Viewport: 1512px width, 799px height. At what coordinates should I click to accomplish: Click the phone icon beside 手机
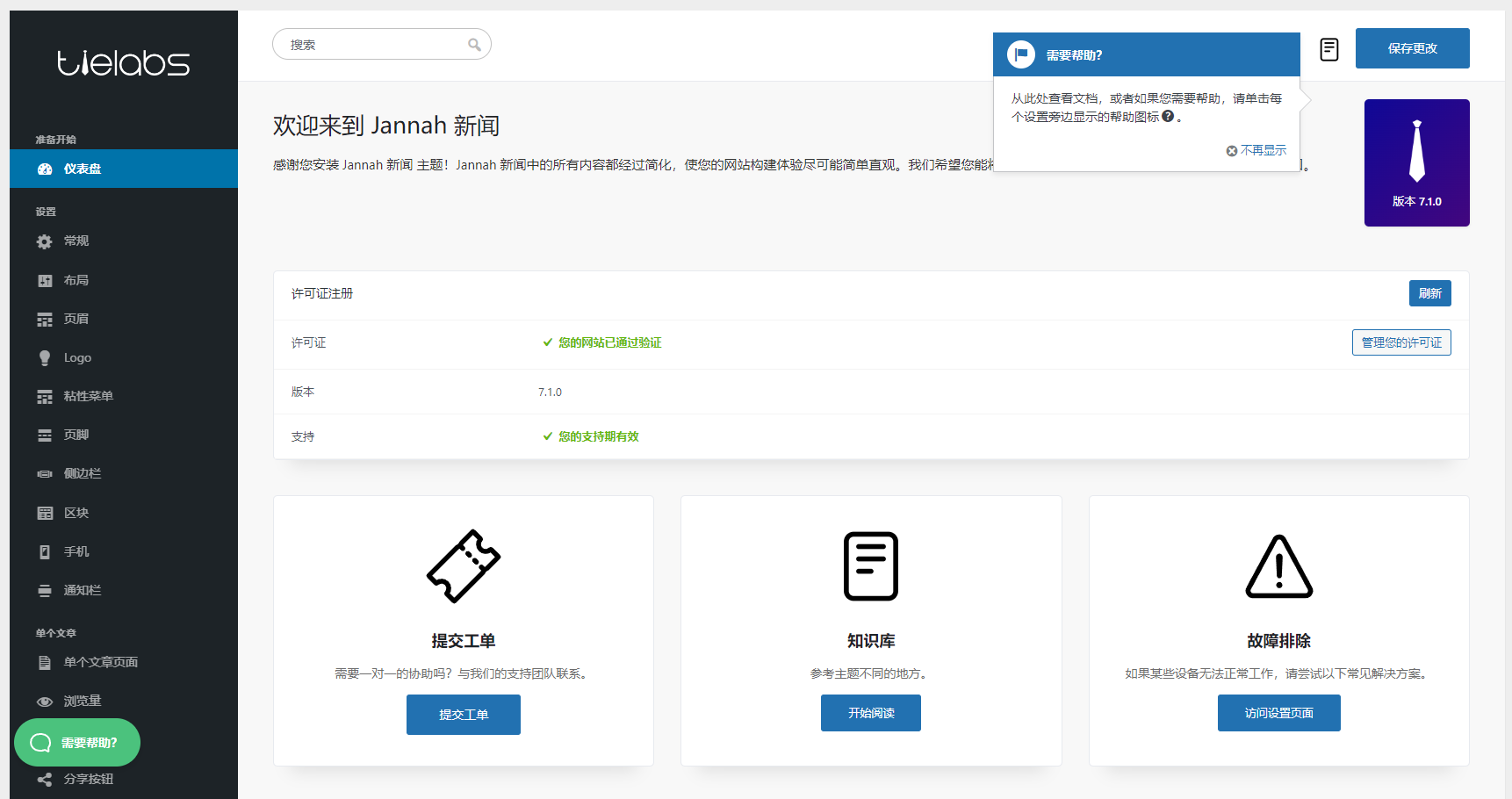pos(45,551)
